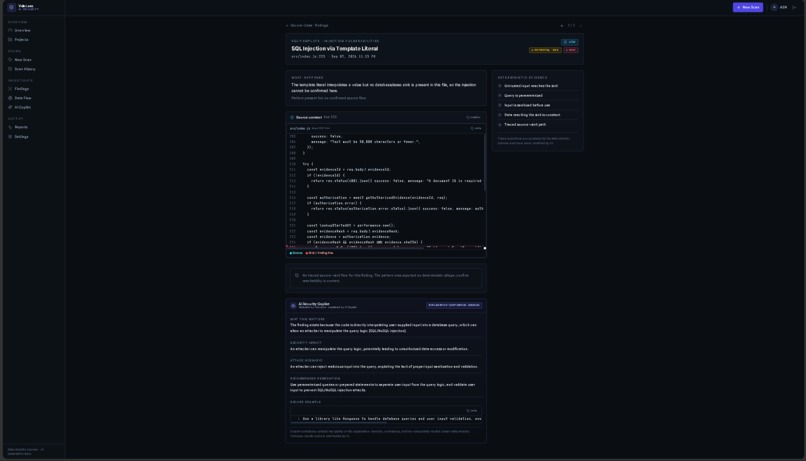Click the Source context header icon
This screenshot has width=806, height=461.
tap(292, 117)
